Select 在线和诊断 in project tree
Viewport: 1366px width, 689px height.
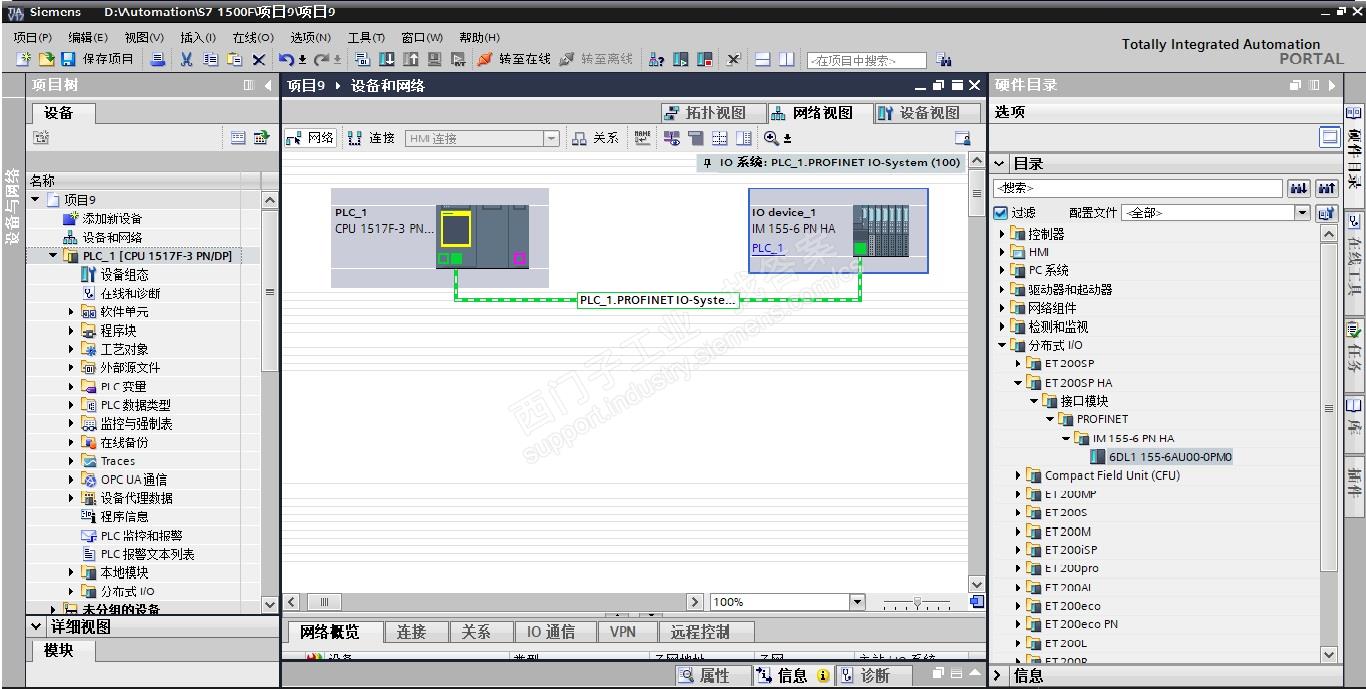click(130, 293)
